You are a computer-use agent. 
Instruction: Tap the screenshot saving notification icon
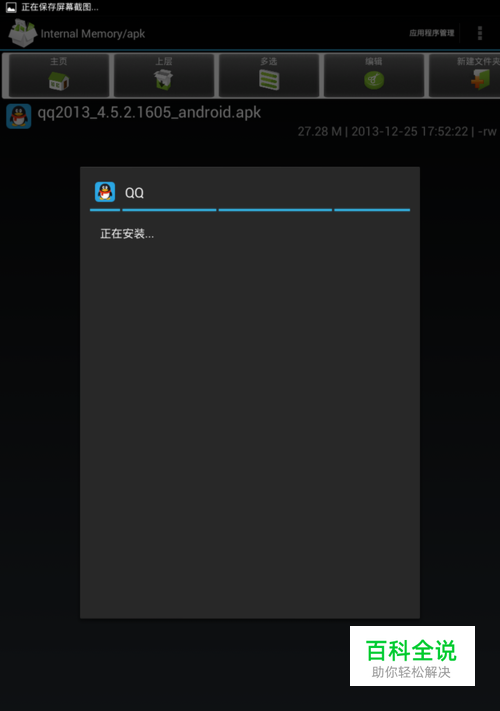11,7
